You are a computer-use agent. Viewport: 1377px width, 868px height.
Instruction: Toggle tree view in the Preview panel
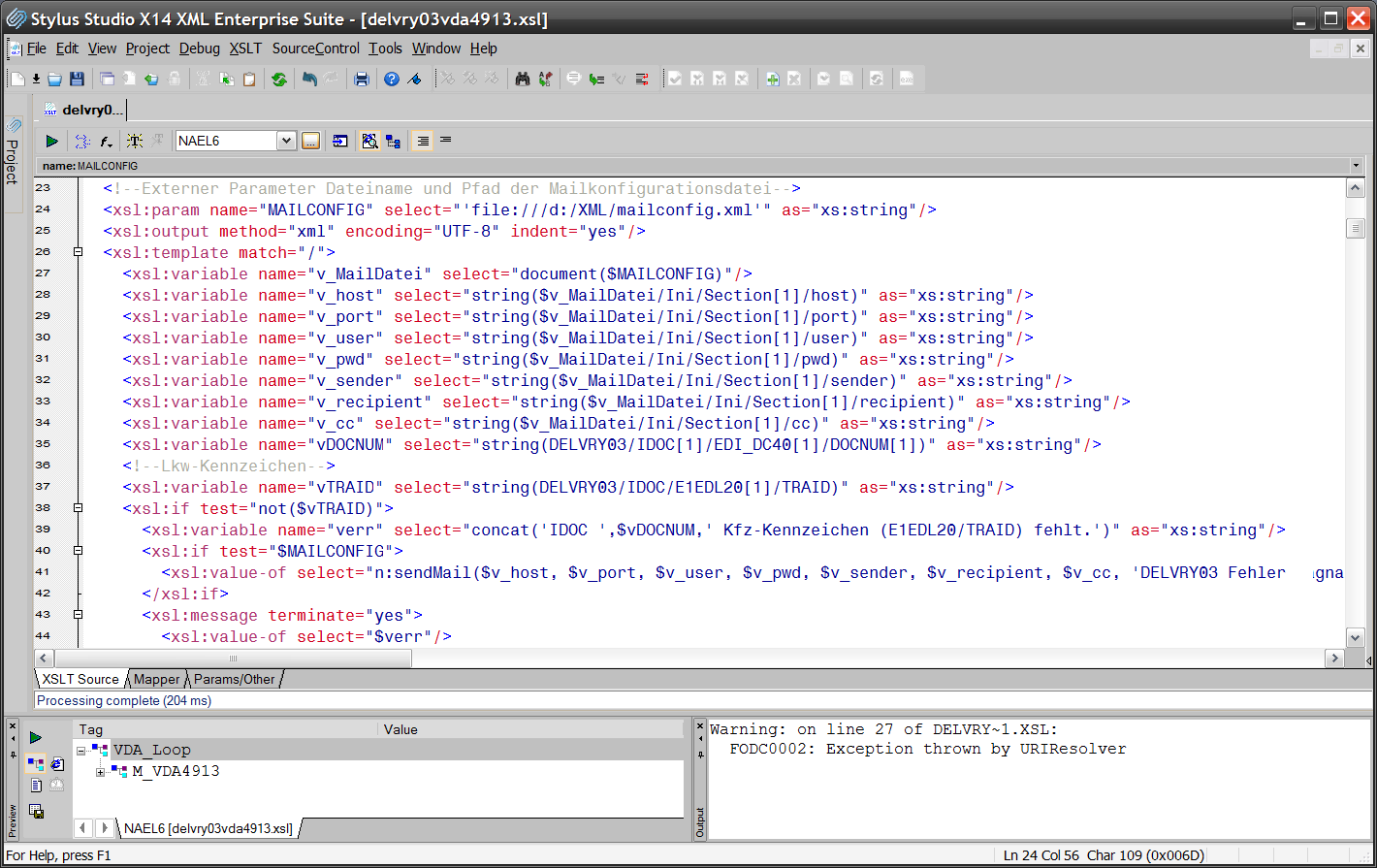[35, 764]
